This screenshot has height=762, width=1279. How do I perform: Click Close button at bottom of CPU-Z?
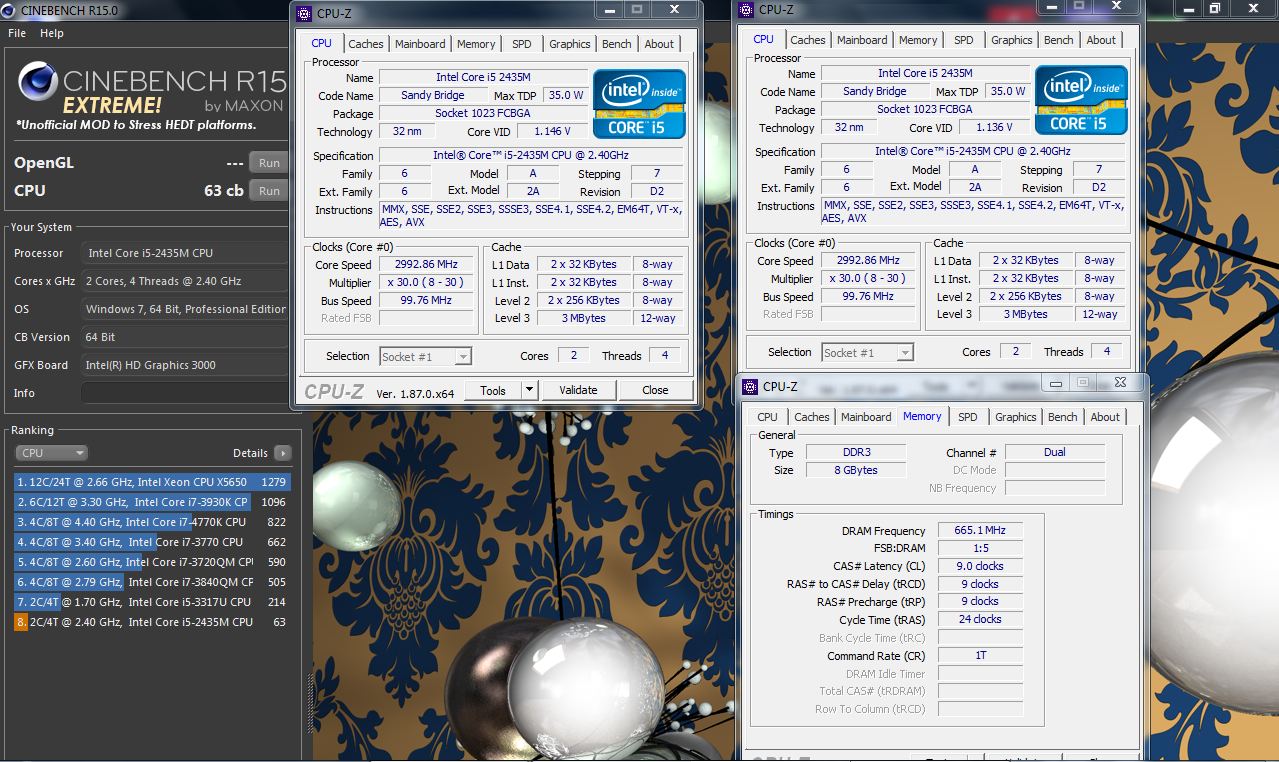tap(655, 390)
